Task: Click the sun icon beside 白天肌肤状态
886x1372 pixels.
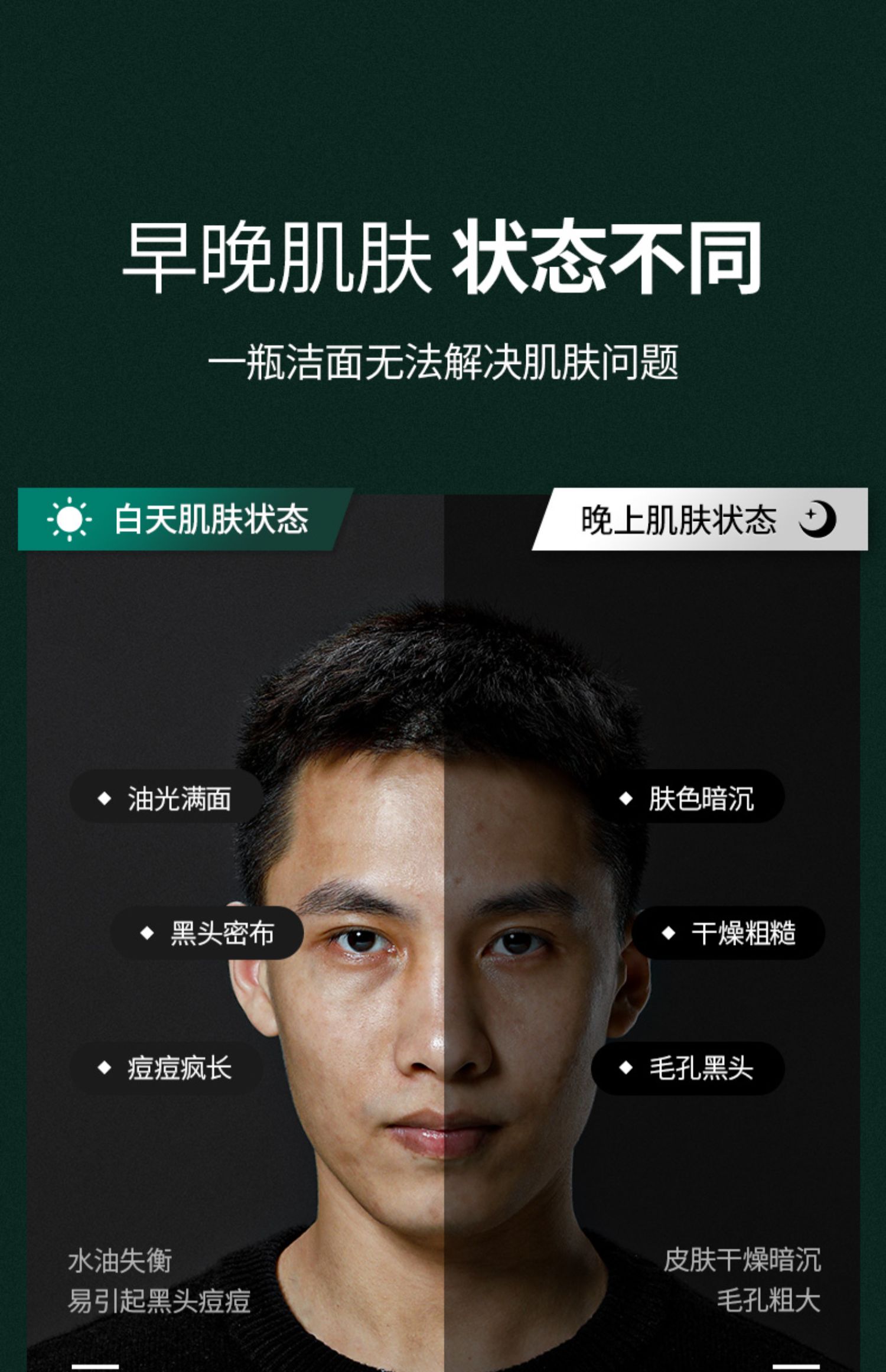Action: click(x=70, y=519)
